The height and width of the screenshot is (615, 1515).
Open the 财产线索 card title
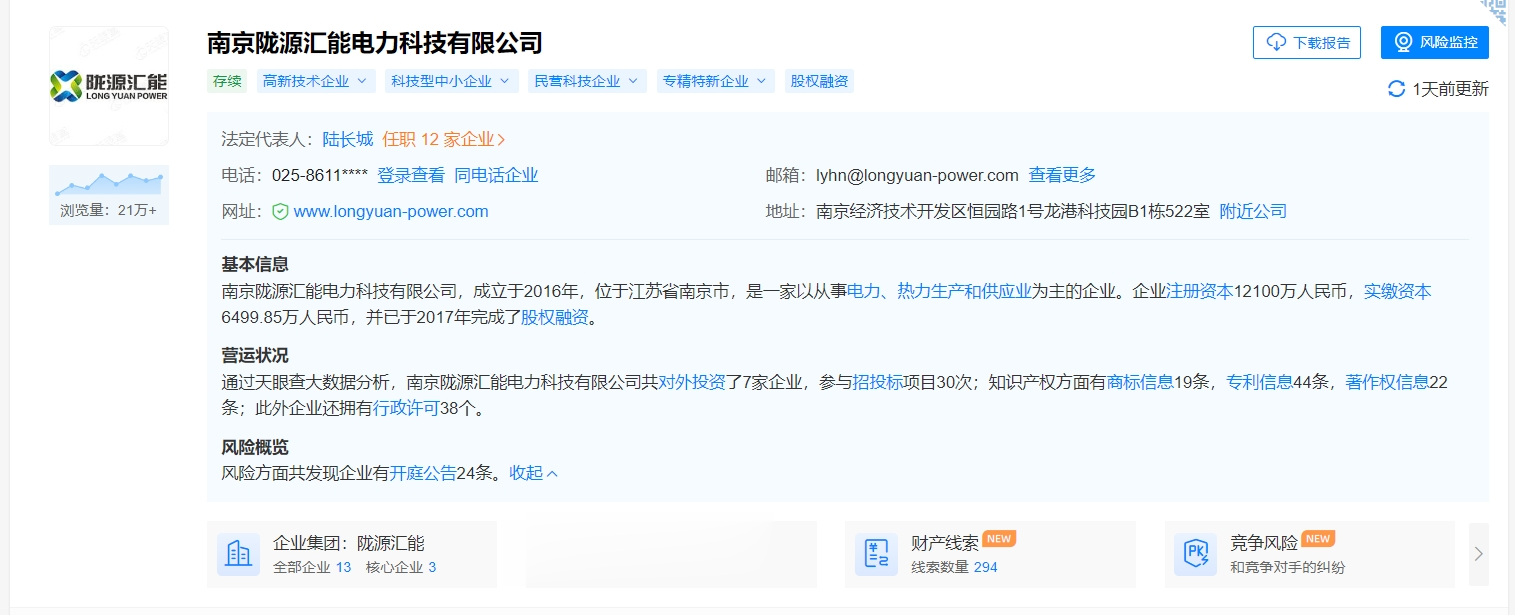[945, 544]
